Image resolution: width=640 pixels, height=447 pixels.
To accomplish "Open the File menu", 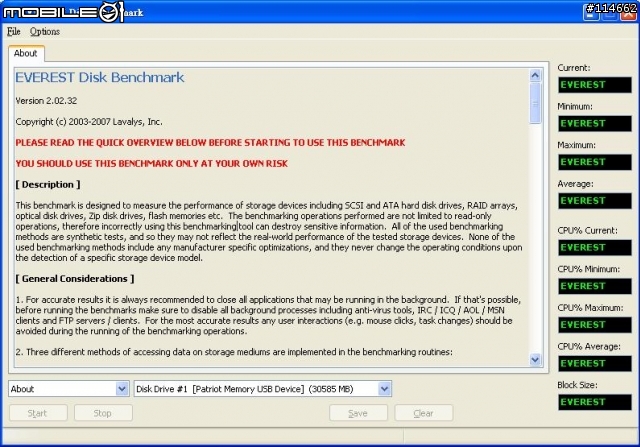I will (x=13, y=31).
